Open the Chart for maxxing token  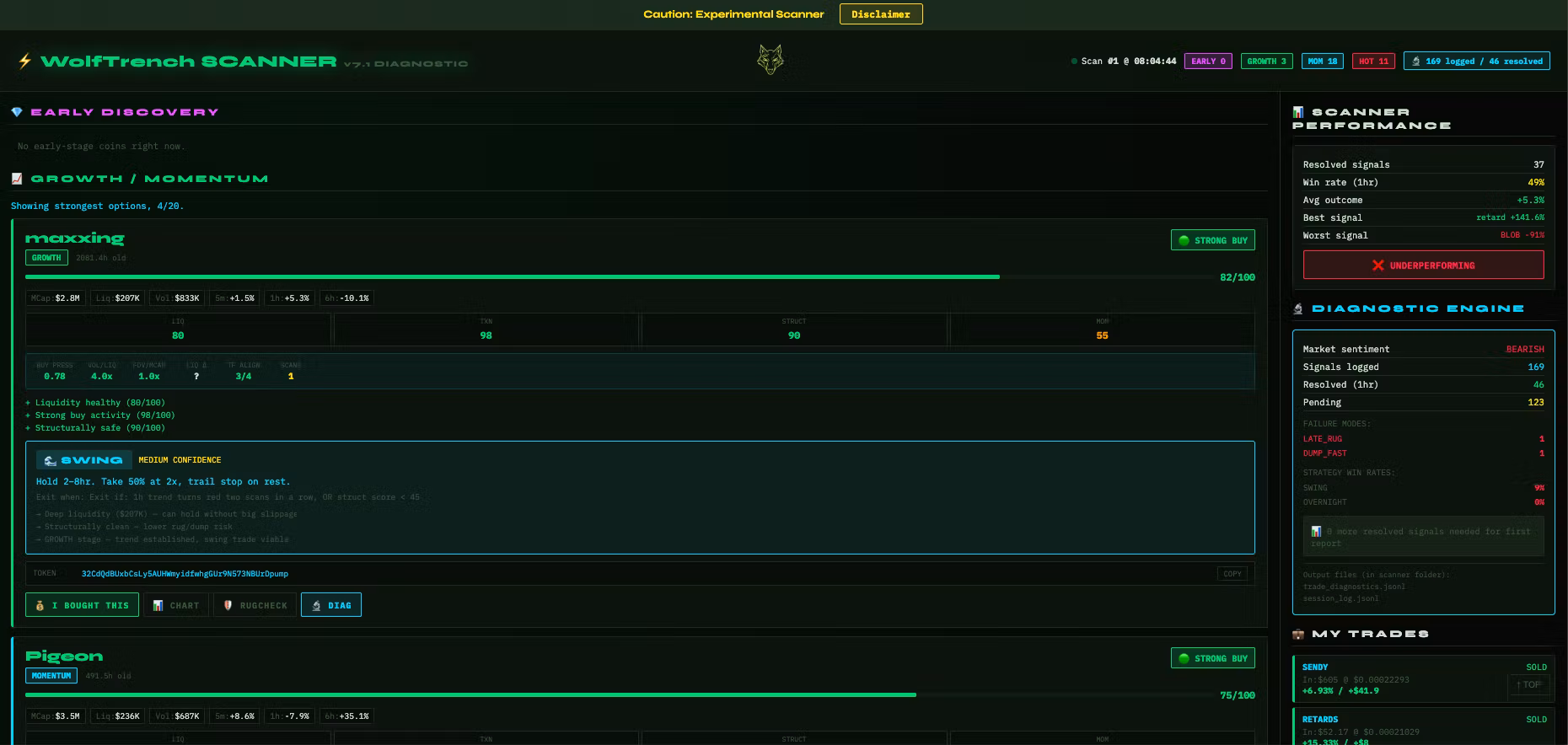[176, 605]
